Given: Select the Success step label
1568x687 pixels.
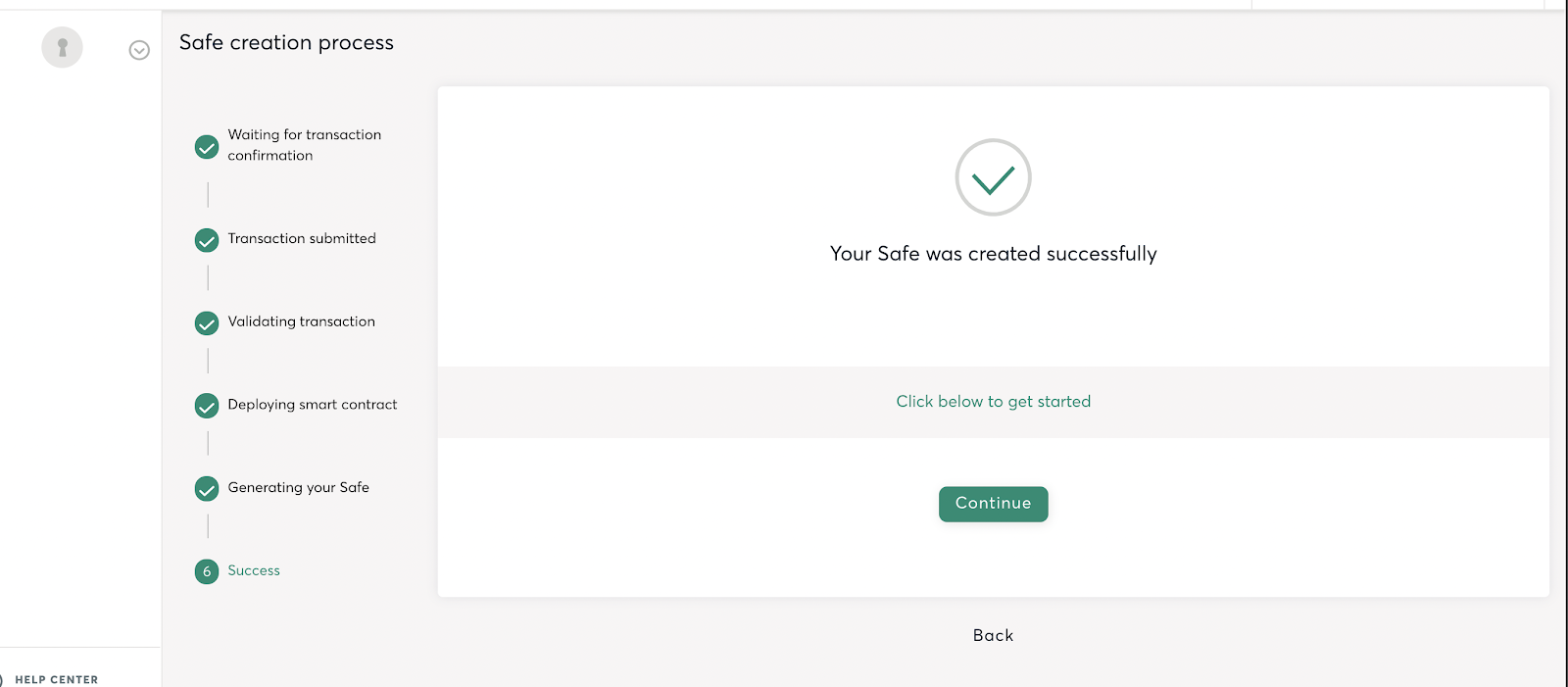Looking at the screenshot, I should tap(254, 570).
